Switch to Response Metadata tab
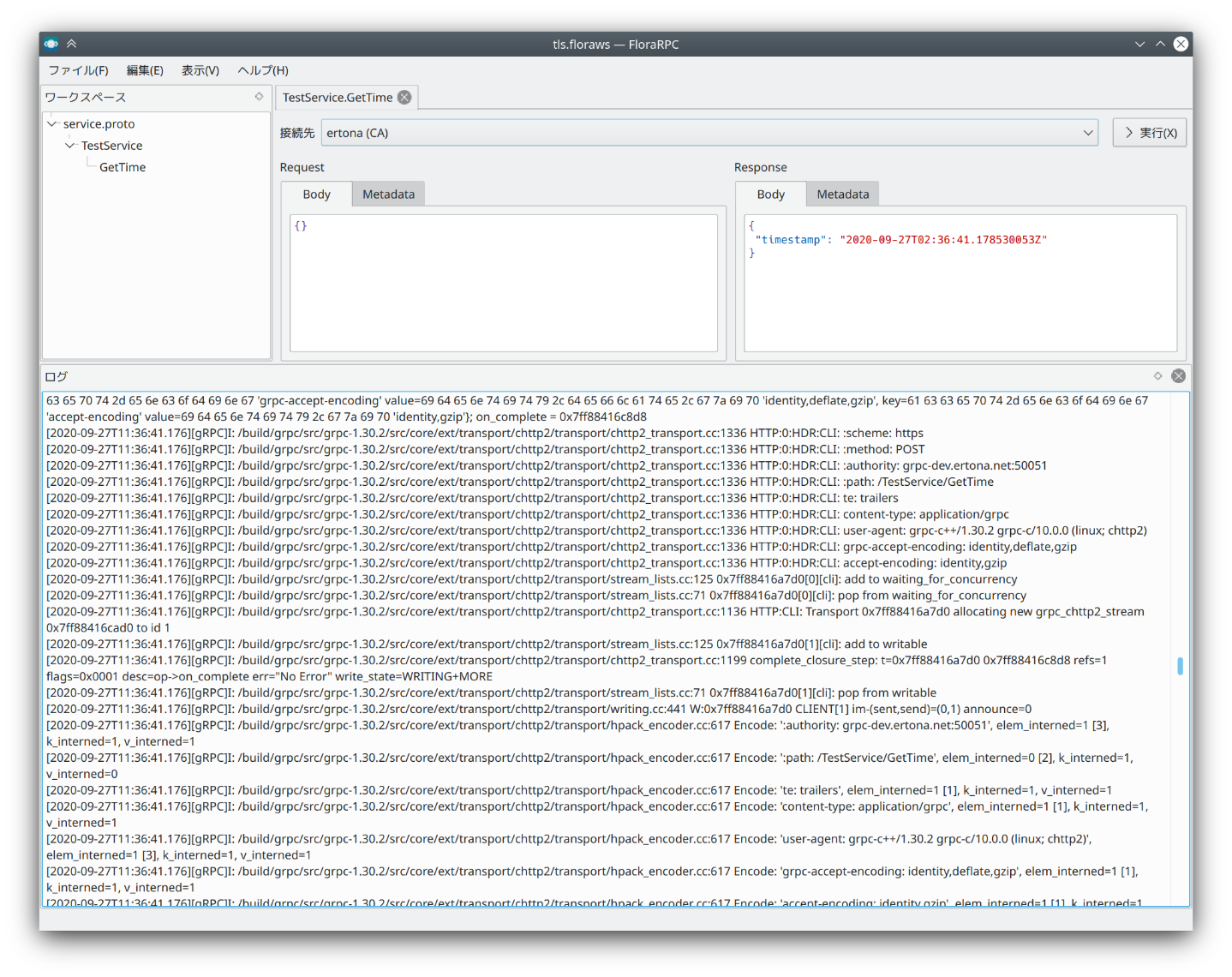 click(842, 195)
